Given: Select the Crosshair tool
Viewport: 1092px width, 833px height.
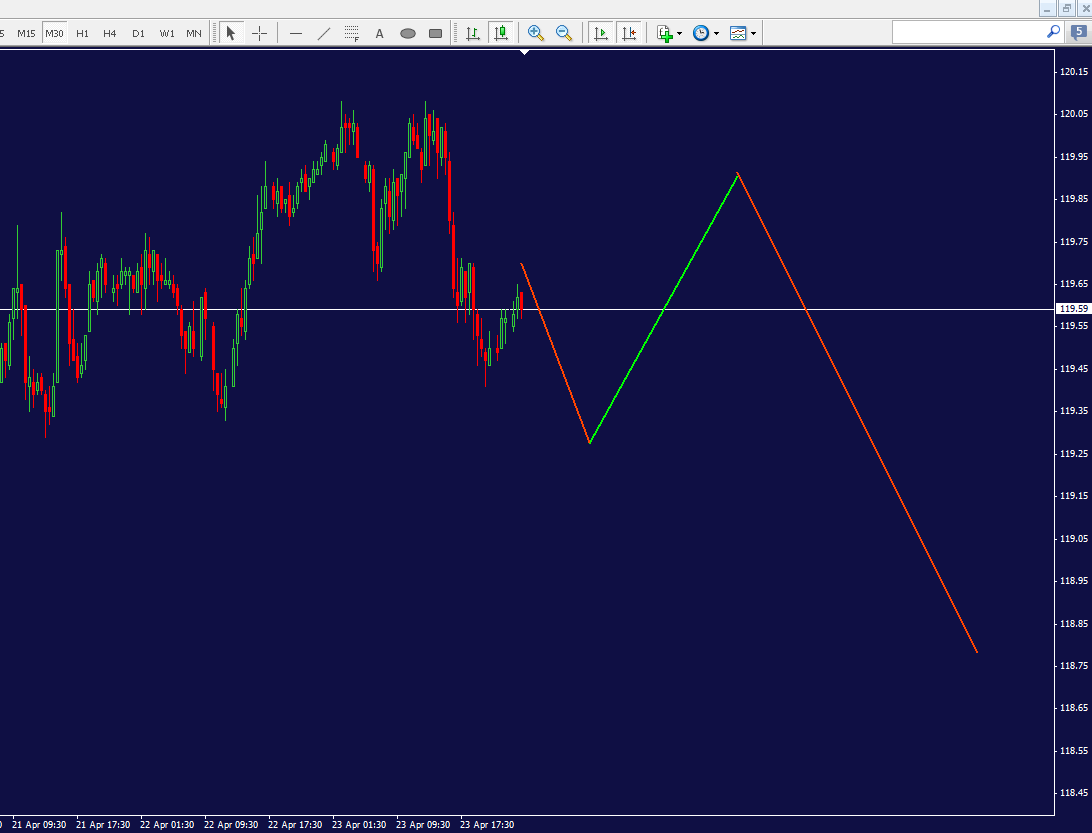Looking at the screenshot, I should point(259,32).
